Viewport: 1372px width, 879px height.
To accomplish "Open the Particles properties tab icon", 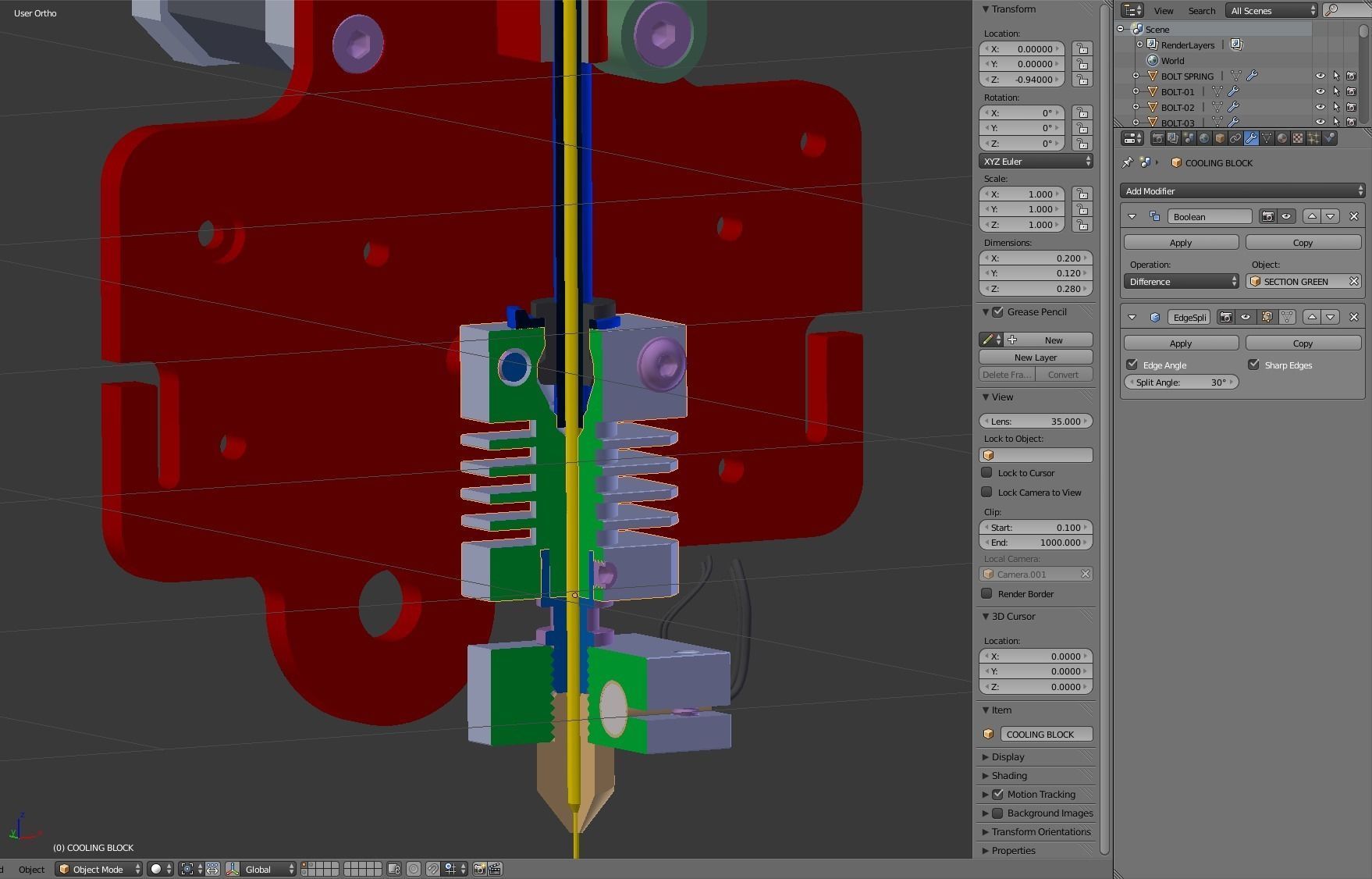I will 1313,138.
